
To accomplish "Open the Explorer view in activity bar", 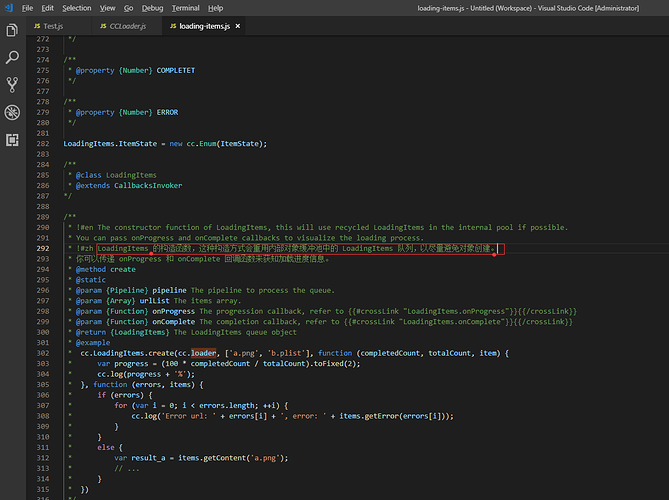I will [12, 32].
